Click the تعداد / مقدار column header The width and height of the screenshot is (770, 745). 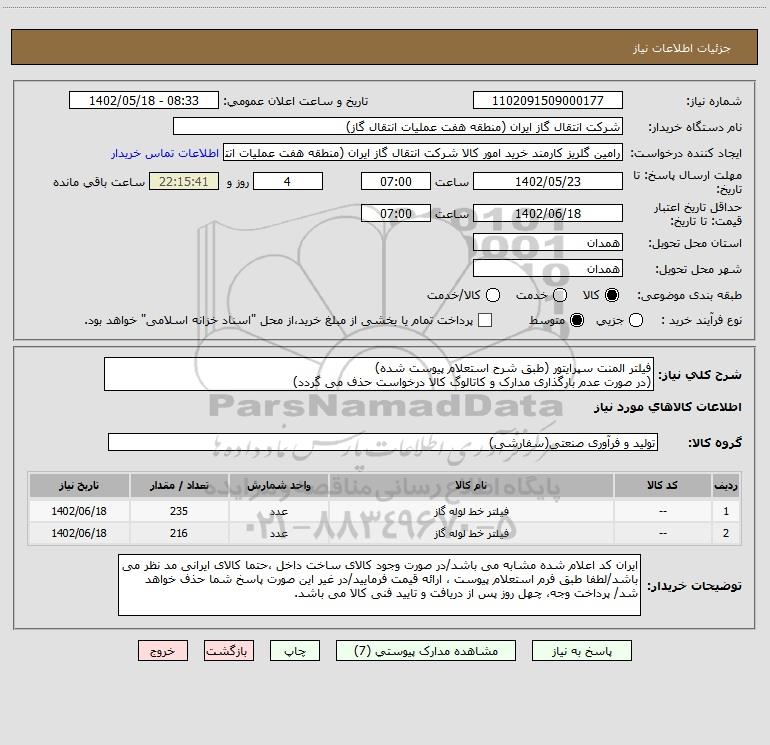179,485
